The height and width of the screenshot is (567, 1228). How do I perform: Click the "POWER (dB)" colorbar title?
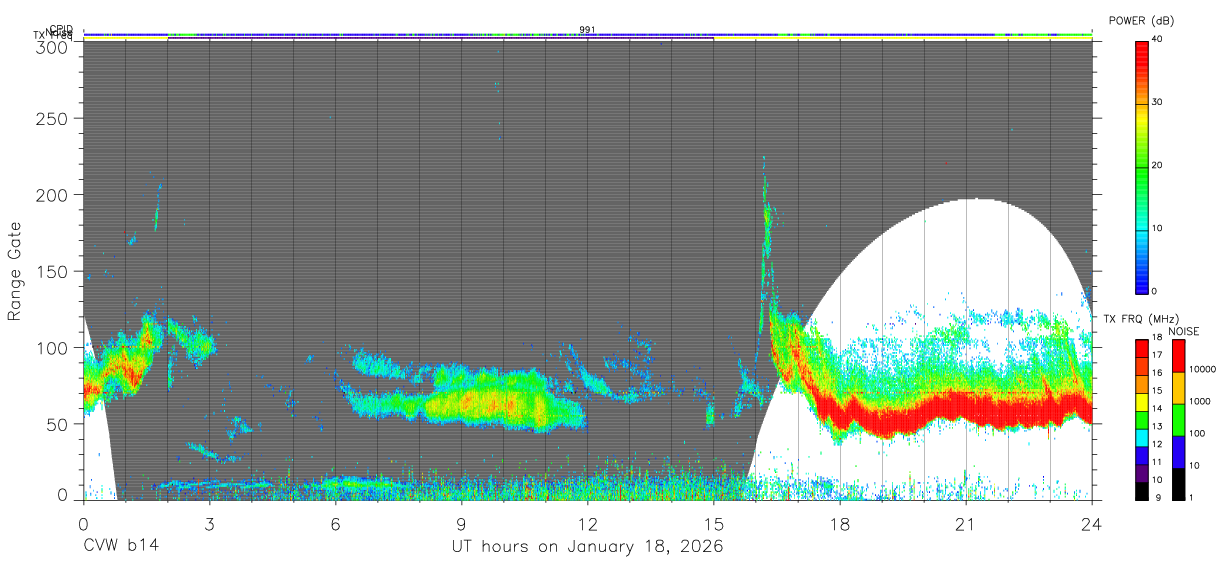point(1143,21)
